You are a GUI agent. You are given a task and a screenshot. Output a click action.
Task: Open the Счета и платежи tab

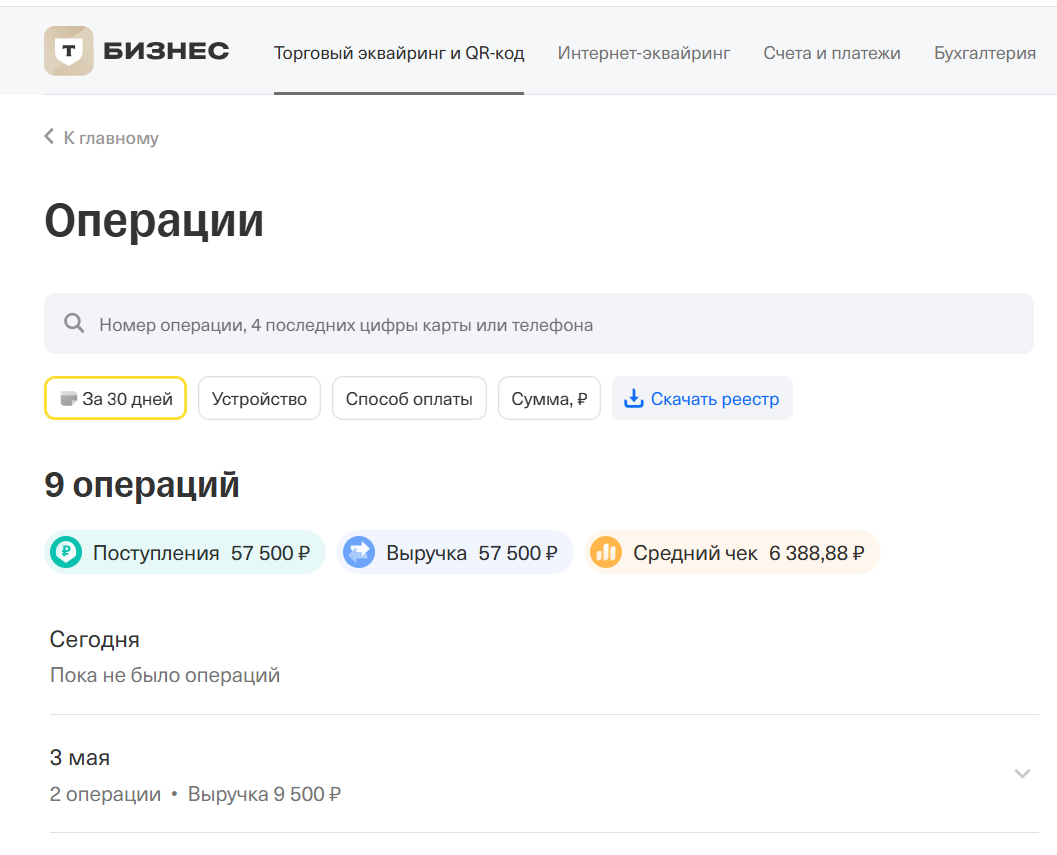[832, 53]
